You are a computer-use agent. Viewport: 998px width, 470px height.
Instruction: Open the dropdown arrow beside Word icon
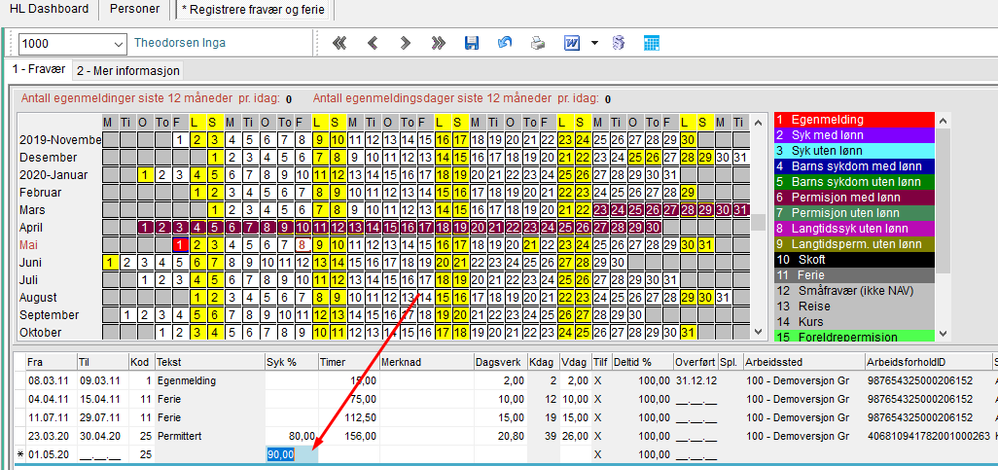[594, 43]
